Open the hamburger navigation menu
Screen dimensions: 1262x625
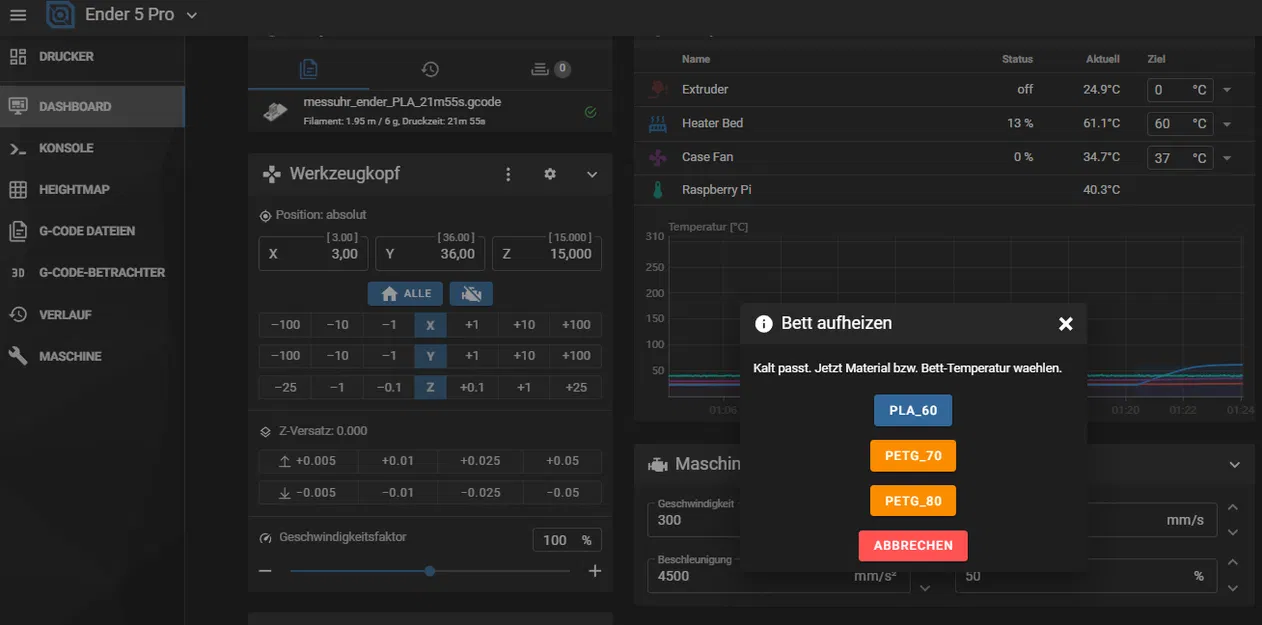click(19, 15)
